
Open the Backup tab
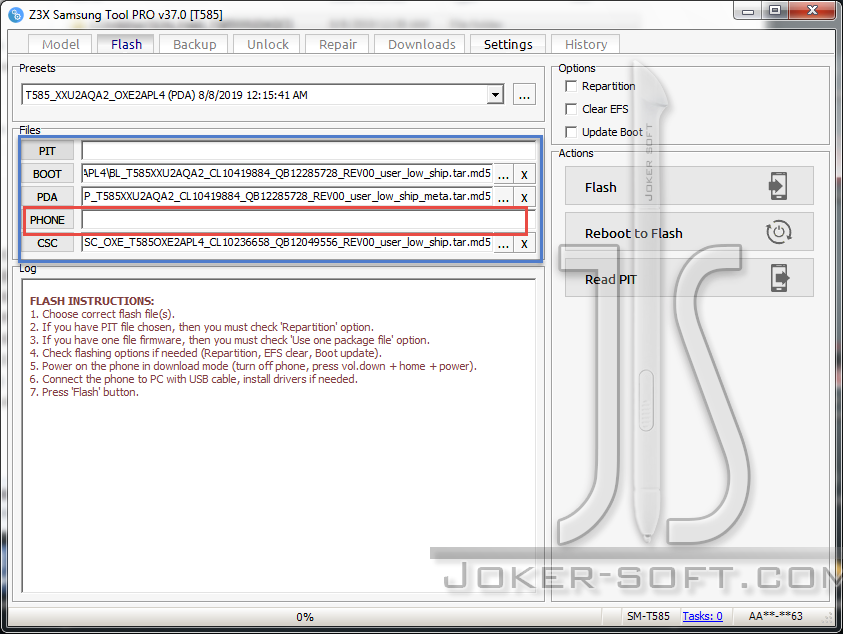pos(194,44)
